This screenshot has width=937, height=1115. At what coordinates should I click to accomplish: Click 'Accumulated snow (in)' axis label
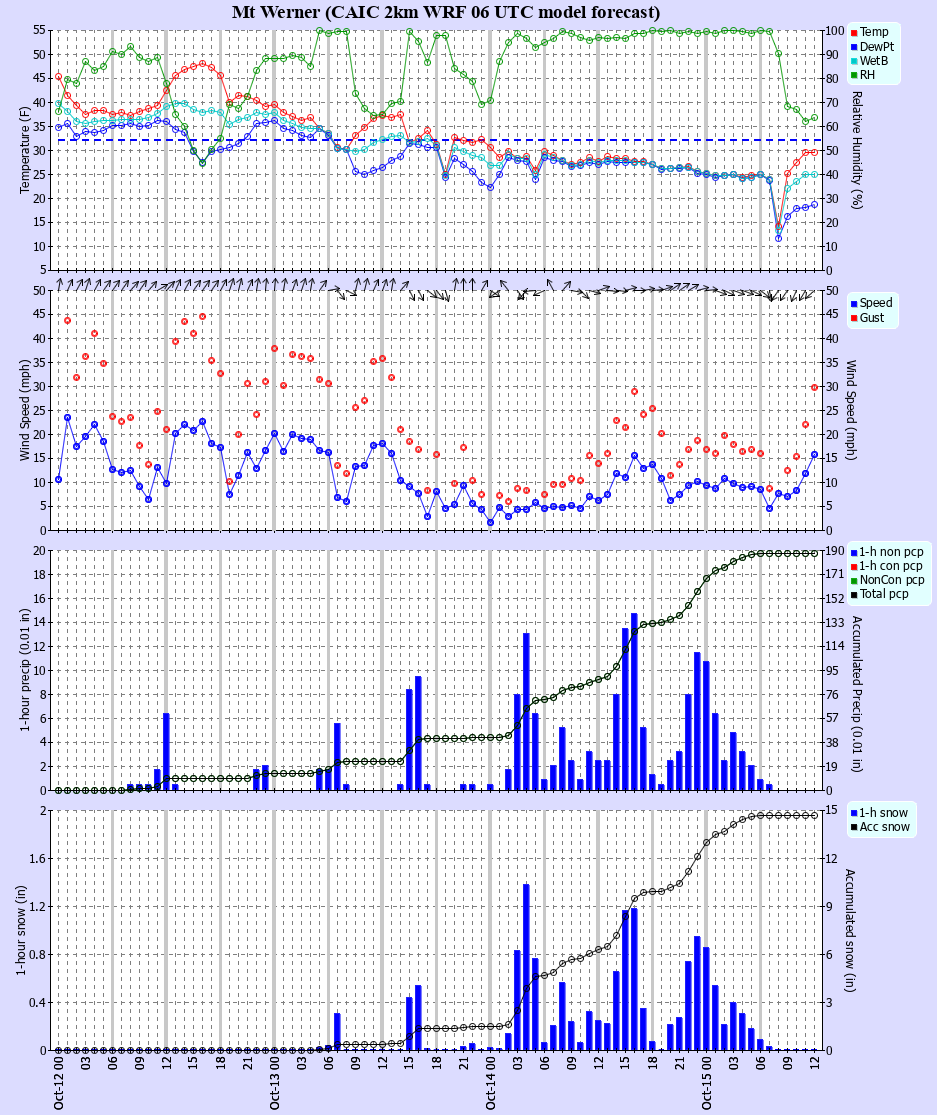coord(850,931)
